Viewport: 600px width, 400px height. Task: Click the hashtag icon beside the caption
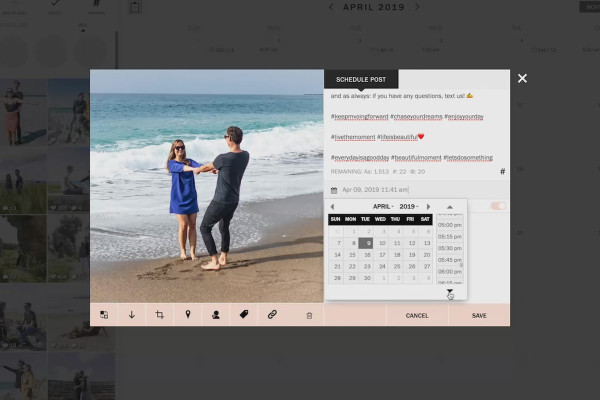coord(502,171)
